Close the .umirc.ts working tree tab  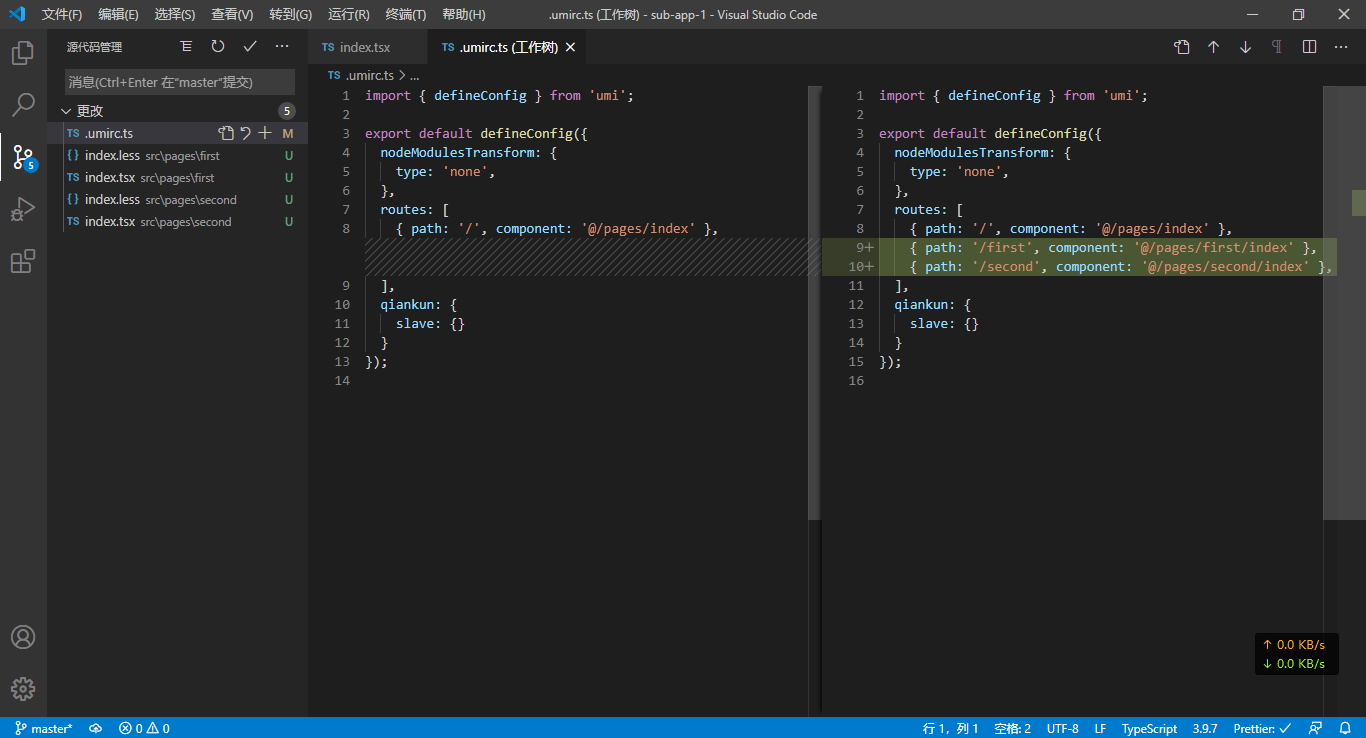[x=570, y=47]
